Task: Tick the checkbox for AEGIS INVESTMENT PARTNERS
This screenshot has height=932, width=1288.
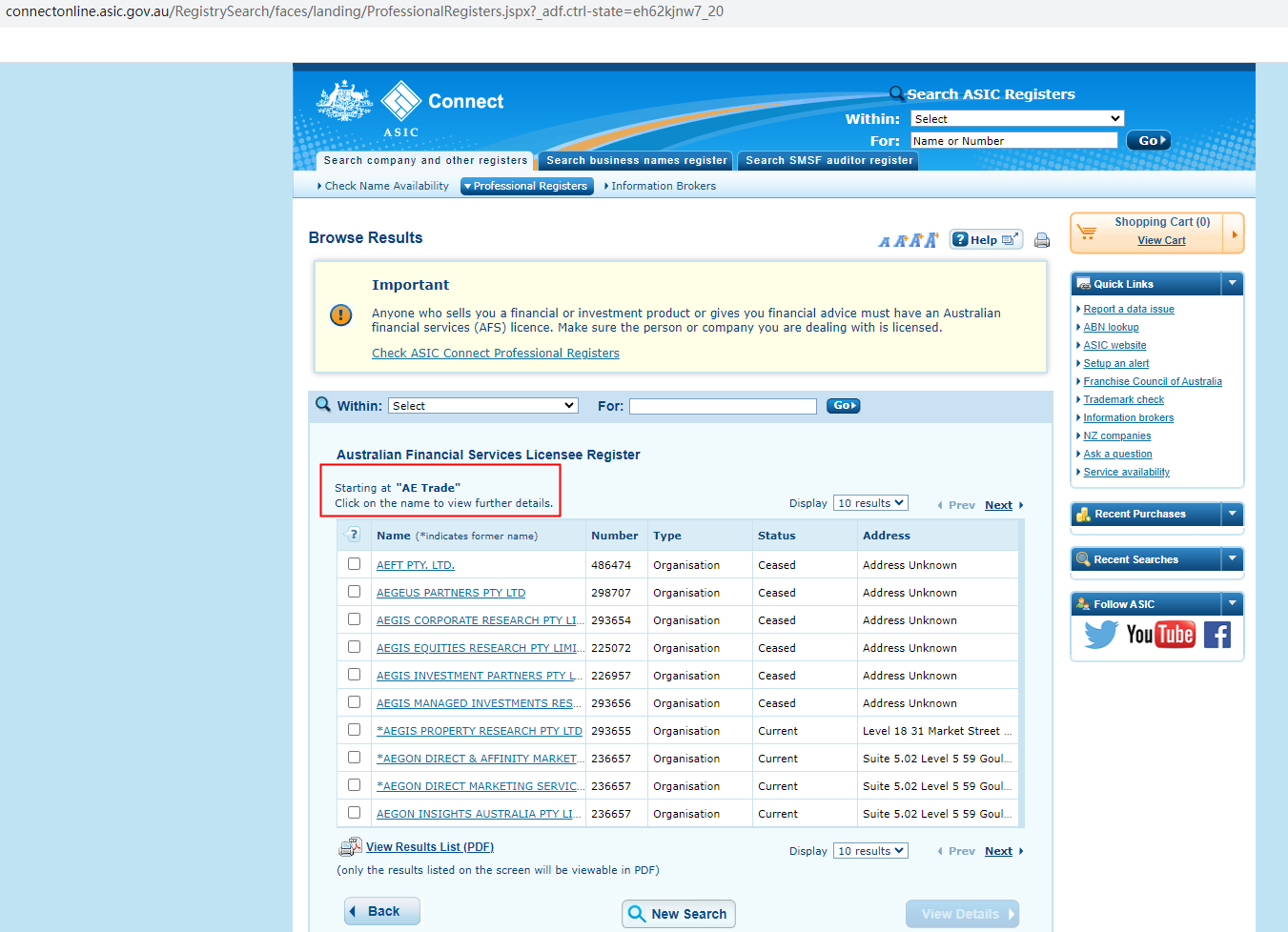Action: click(x=354, y=674)
